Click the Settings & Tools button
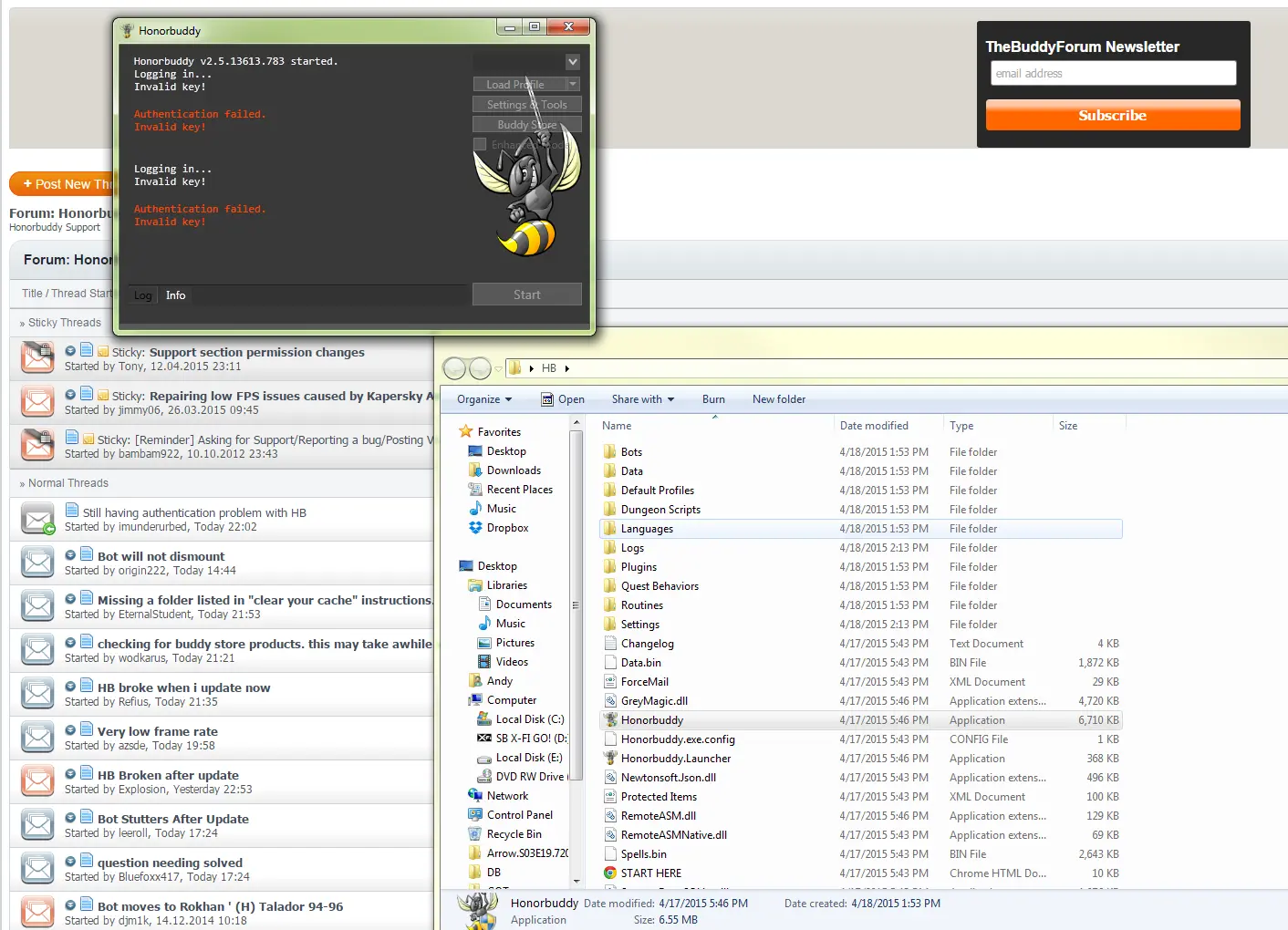Image resolution: width=1288 pixels, height=930 pixels. pyautogui.click(x=527, y=104)
